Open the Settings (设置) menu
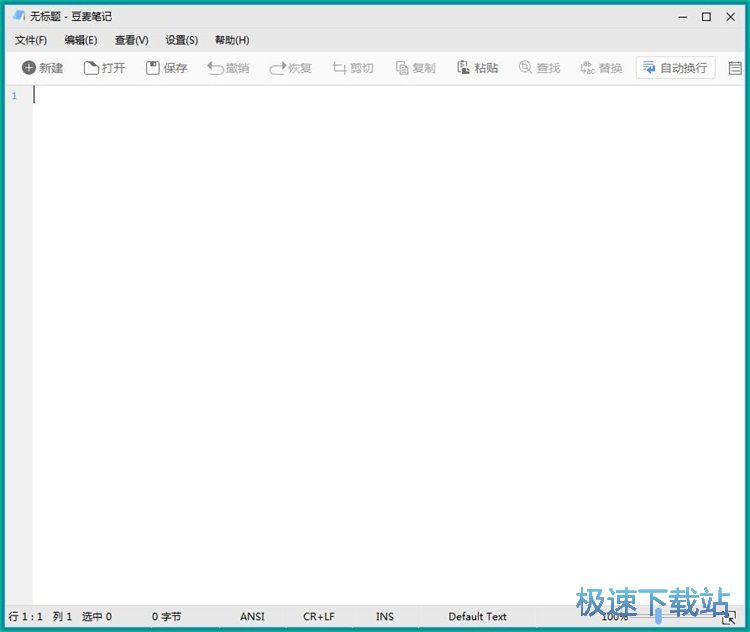The width and height of the screenshot is (750, 632). tap(181, 40)
